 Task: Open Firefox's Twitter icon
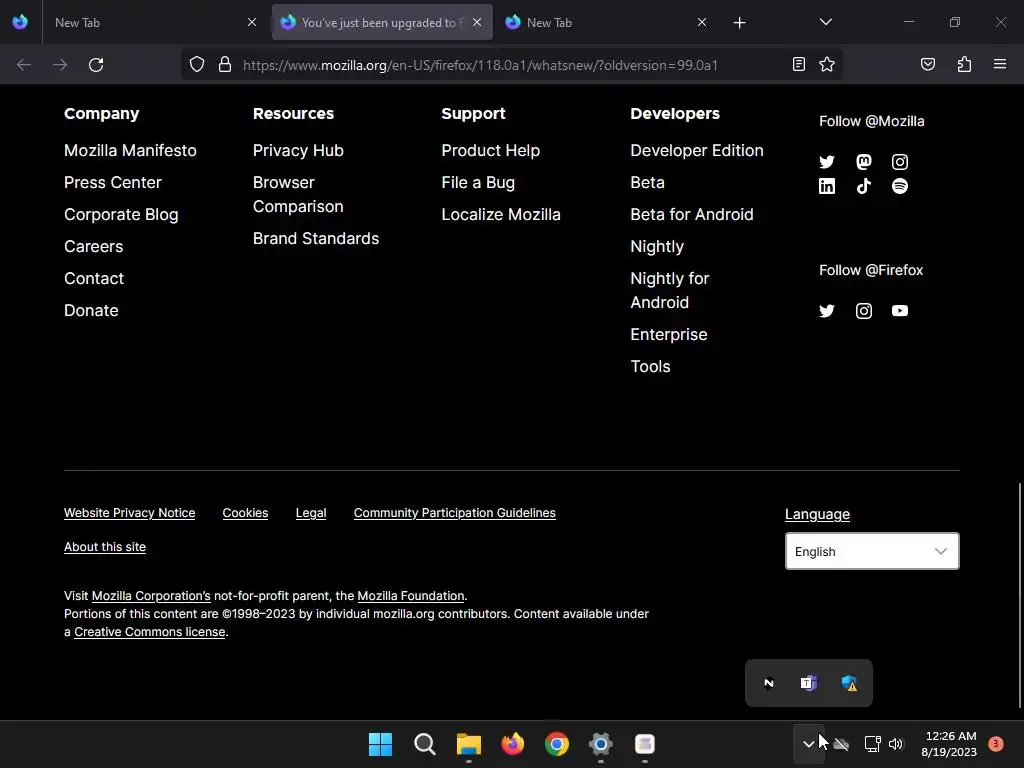[827, 311]
